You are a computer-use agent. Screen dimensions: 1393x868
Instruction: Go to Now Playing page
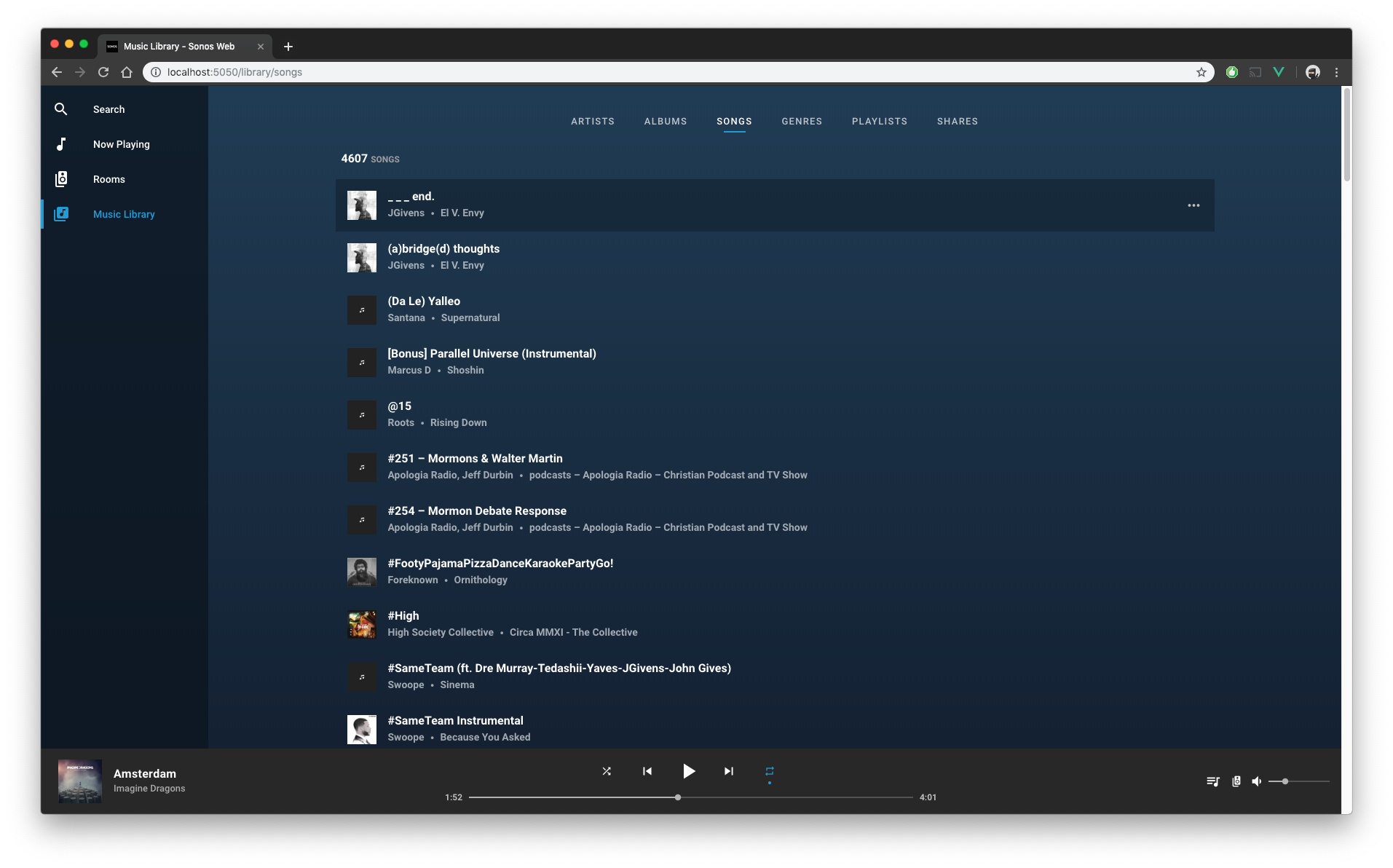point(122,144)
